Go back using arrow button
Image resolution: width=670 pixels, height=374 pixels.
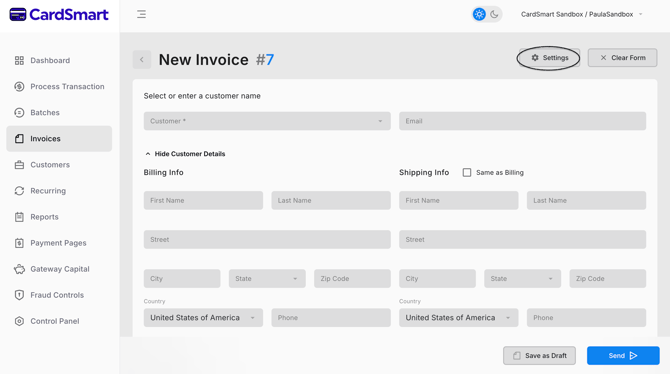tap(142, 59)
